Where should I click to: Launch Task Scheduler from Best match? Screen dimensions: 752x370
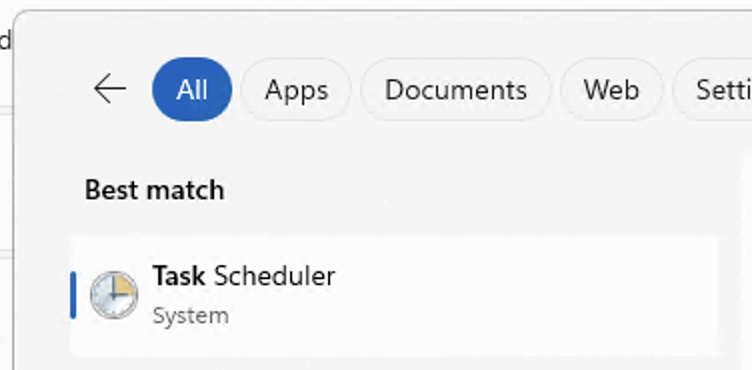394,295
